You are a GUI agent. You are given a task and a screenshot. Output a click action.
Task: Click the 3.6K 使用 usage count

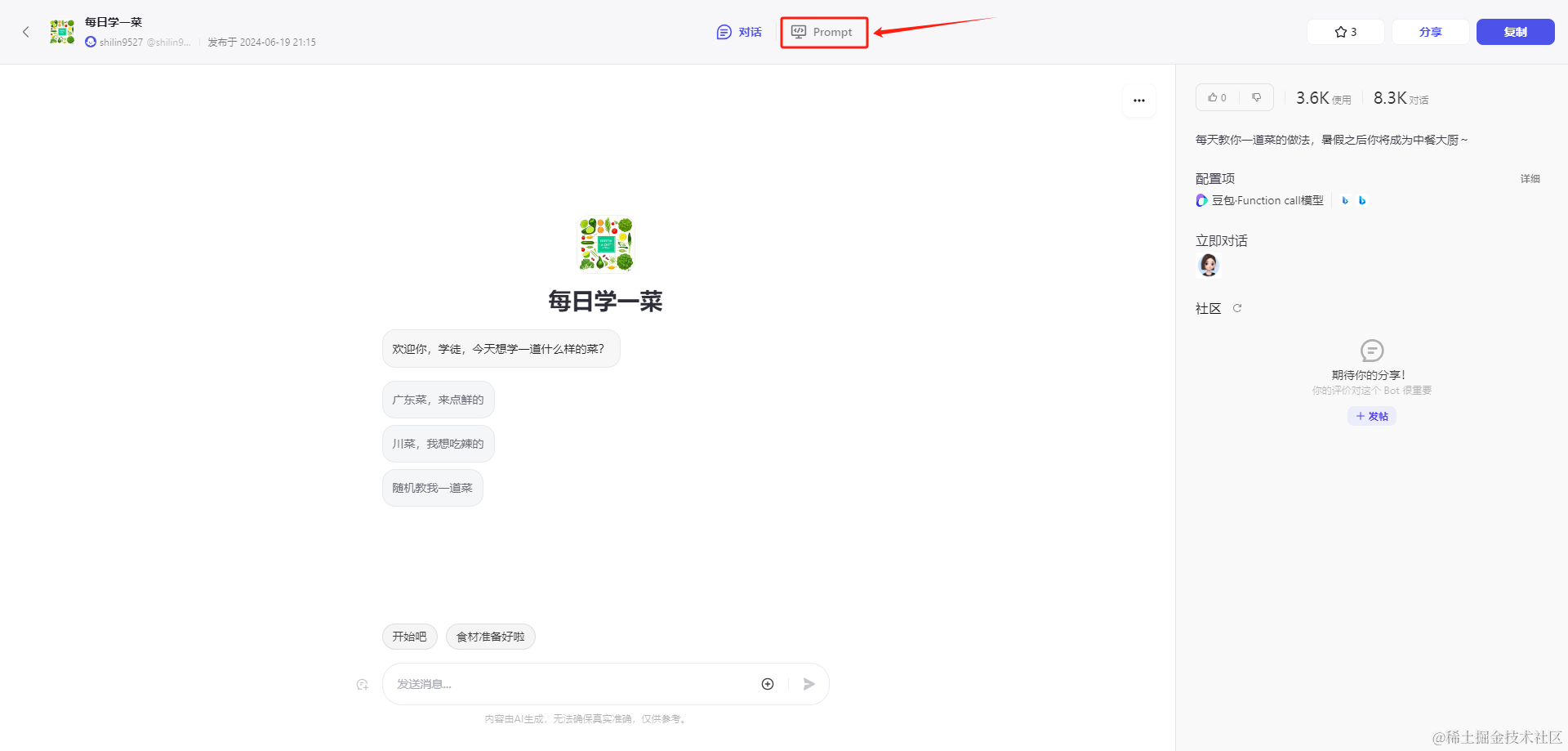point(1323,98)
